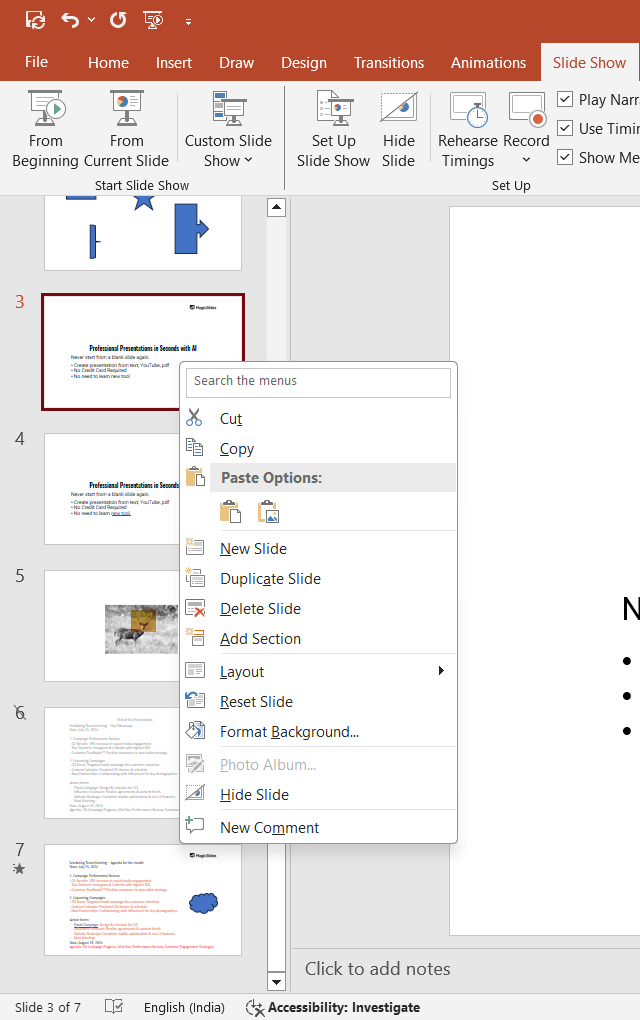Click the Delete Slide red-x icon
Screen dimensions: 640x1020
pyautogui.click(x=195, y=608)
